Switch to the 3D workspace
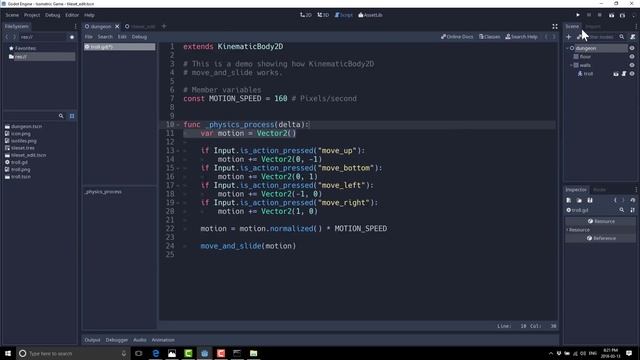640x360 pixels. coord(323,15)
